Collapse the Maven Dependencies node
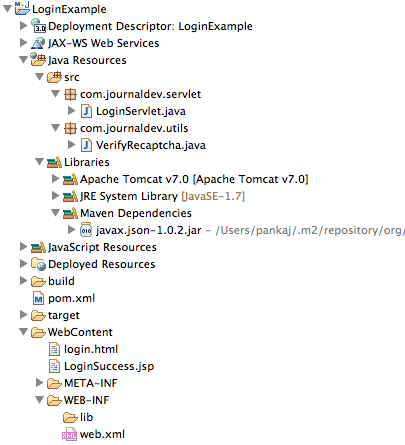Image resolution: width=405 pixels, height=445 pixels. pyautogui.click(x=55, y=213)
